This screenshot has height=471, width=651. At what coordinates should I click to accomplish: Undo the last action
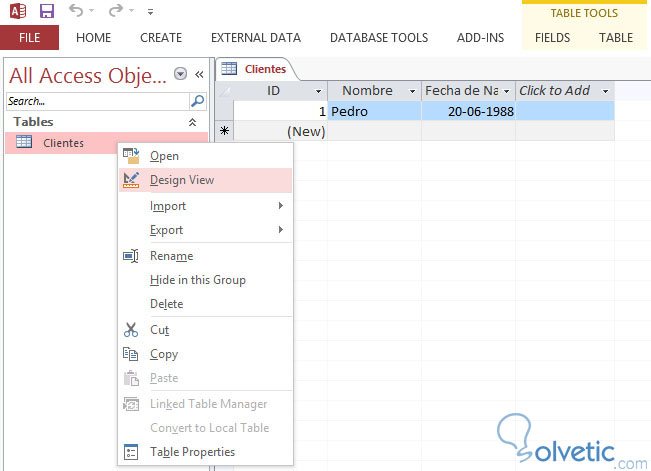coord(76,10)
